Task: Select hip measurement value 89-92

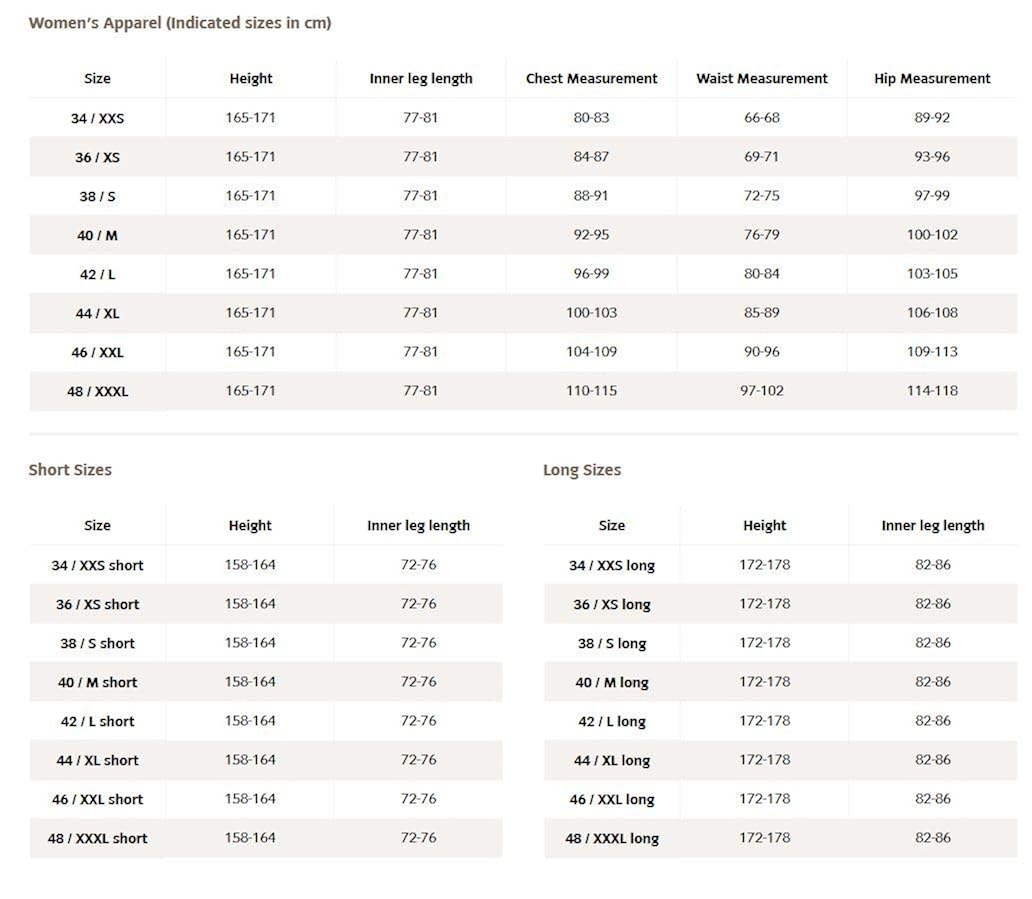Action: pos(932,118)
